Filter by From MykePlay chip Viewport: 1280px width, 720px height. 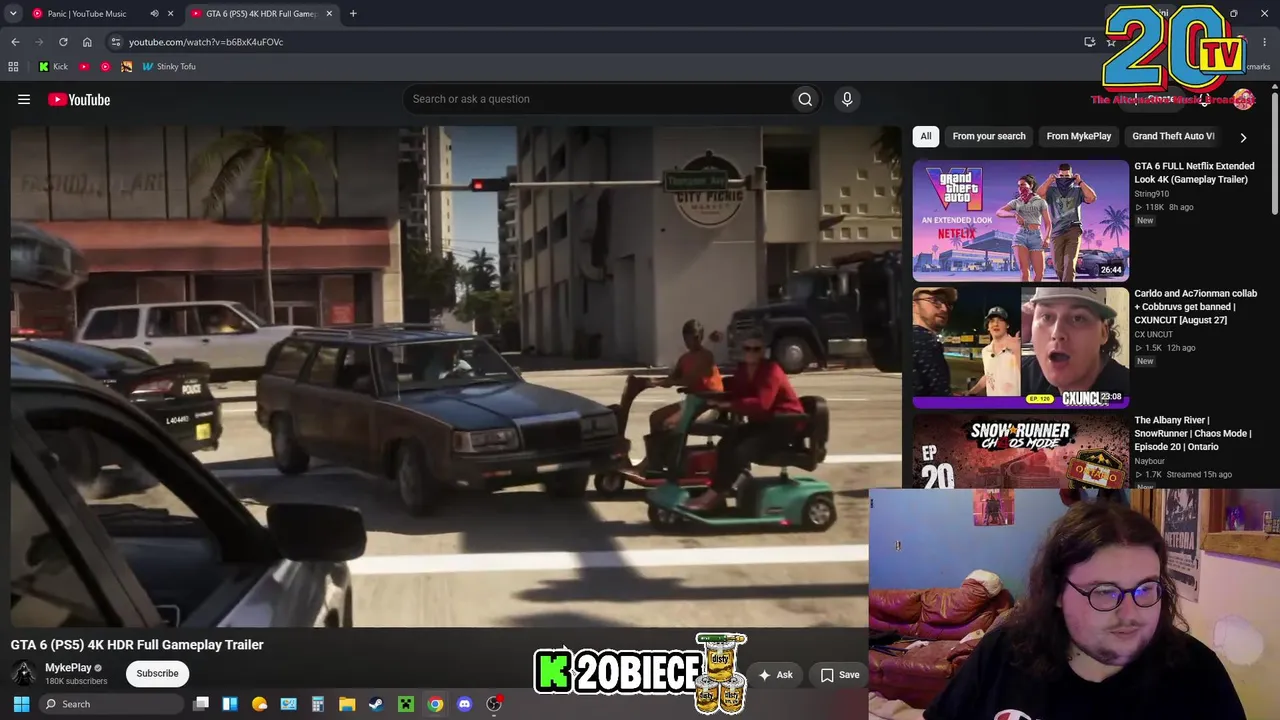[x=1079, y=136]
